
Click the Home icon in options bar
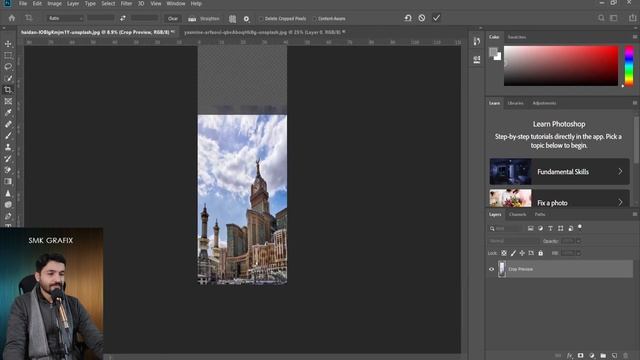pyautogui.click(x=12, y=18)
